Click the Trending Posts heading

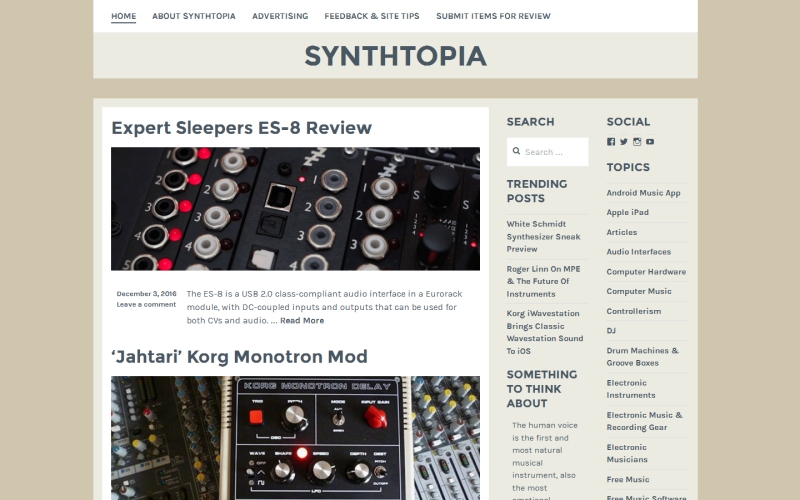[537, 191]
